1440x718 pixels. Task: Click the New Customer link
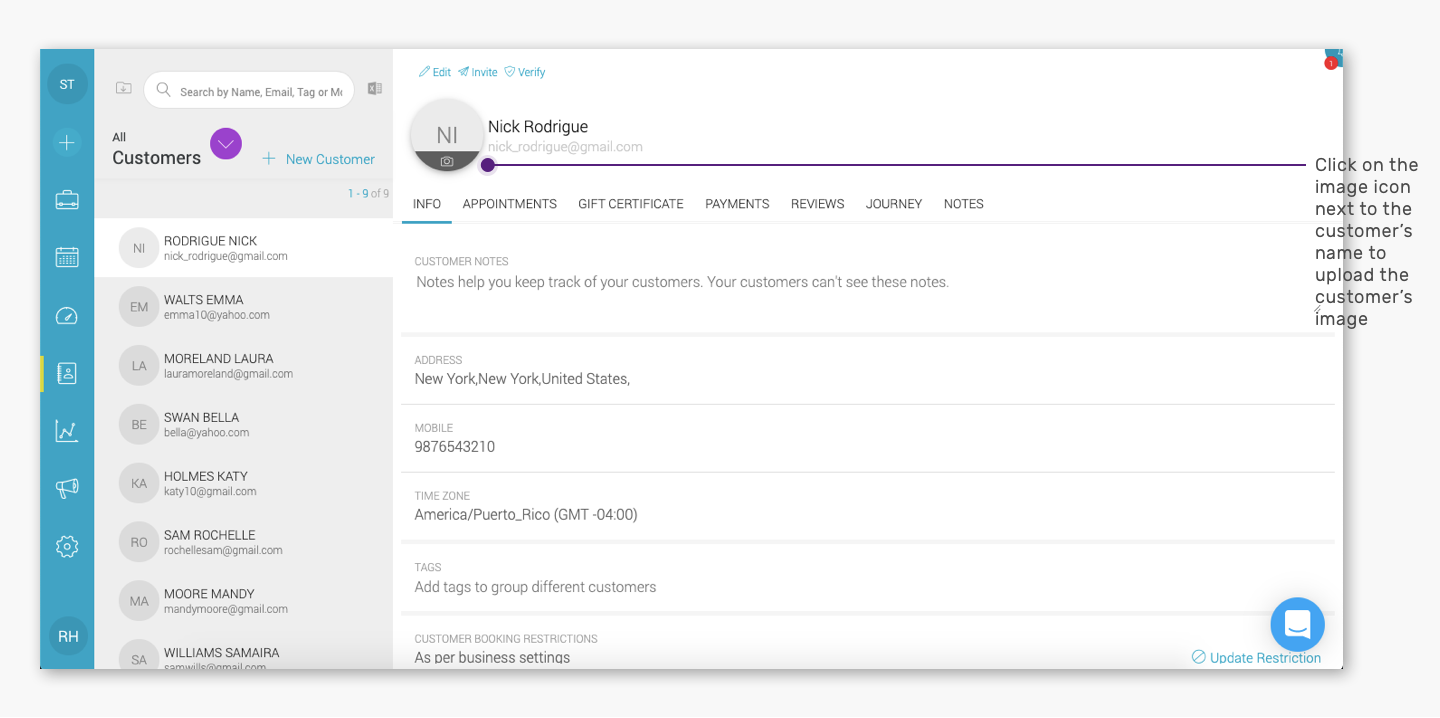pos(319,159)
